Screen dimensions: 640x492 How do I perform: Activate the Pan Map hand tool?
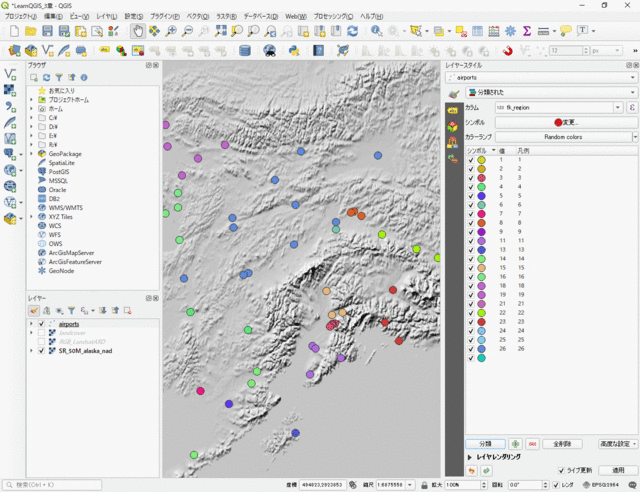138,31
